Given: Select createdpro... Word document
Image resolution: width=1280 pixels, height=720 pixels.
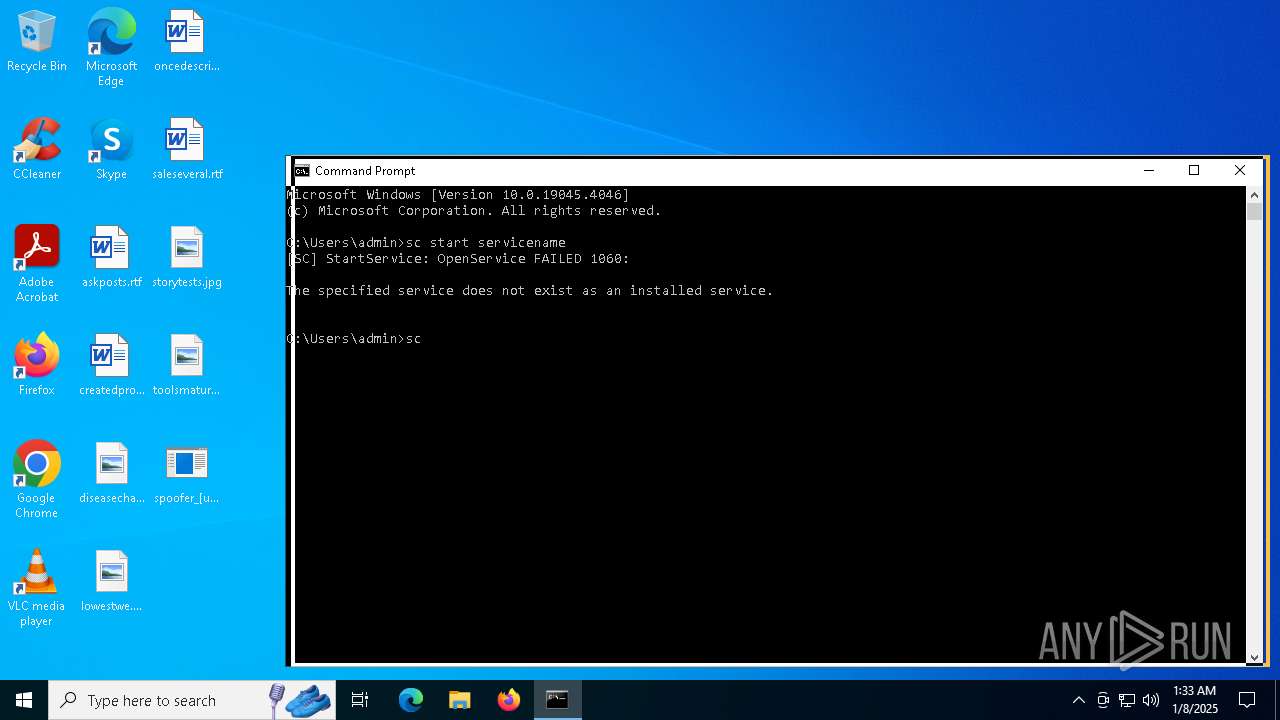Looking at the screenshot, I should (111, 366).
